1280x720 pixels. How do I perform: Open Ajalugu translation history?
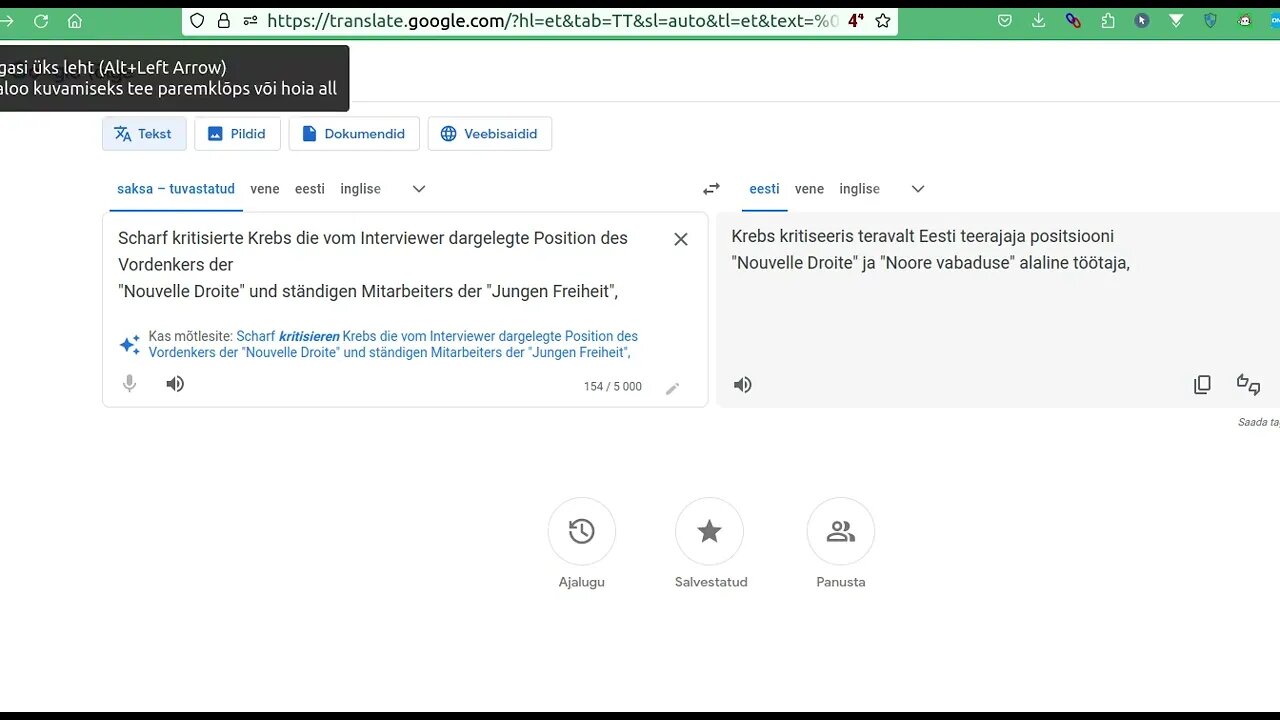[x=582, y=531]
